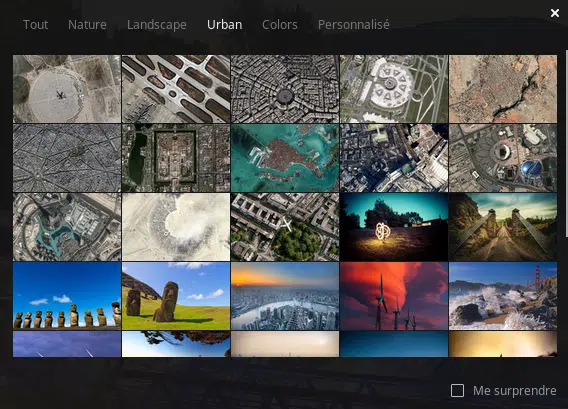The image size is (568, 409).
Task: Pick the city skyline sunset wallpaper
Action: [x=285, y=296]
